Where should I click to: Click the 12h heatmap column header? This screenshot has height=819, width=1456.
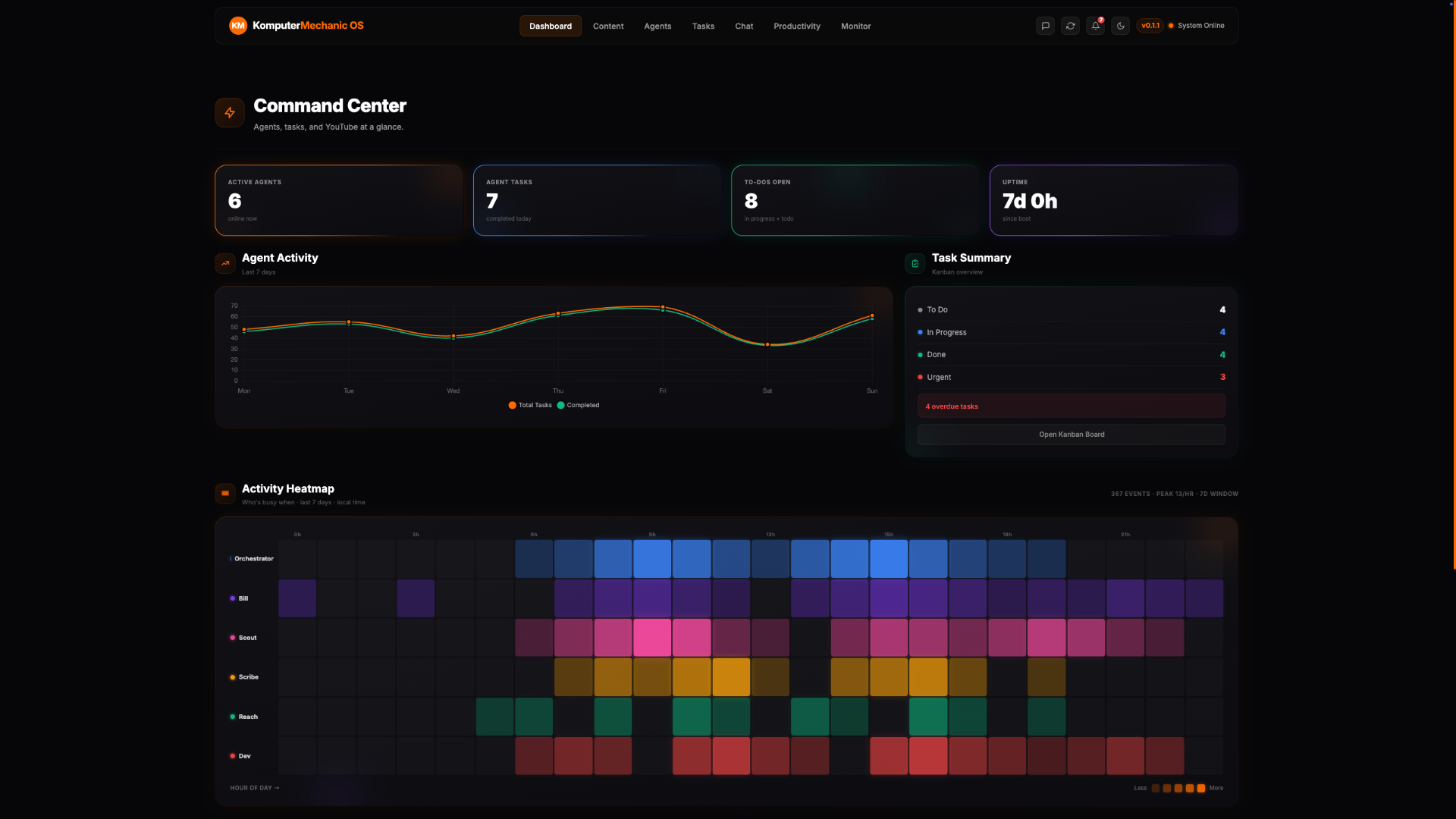[x=770, y=535]
